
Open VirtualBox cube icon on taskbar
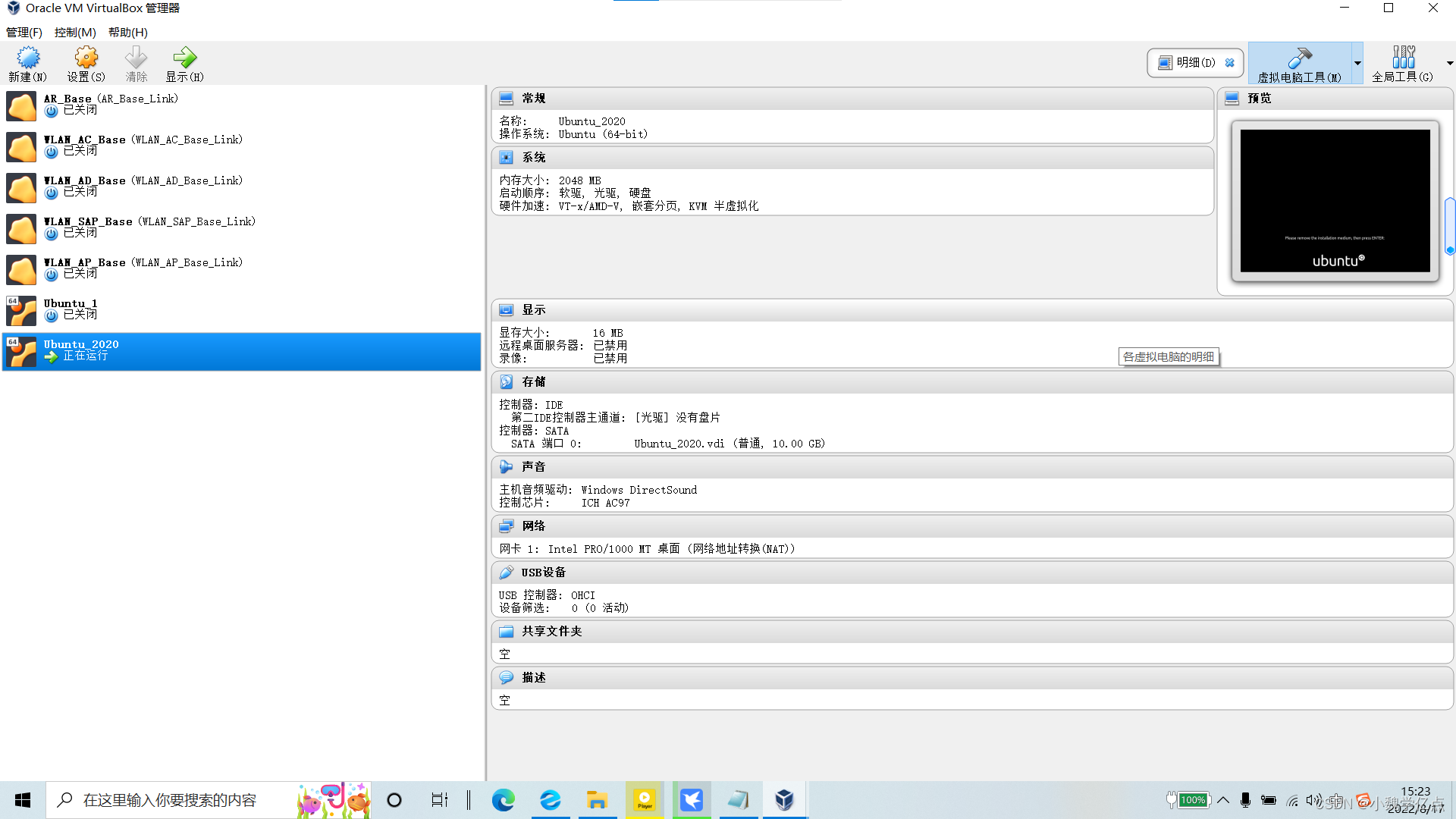(785, 800)
